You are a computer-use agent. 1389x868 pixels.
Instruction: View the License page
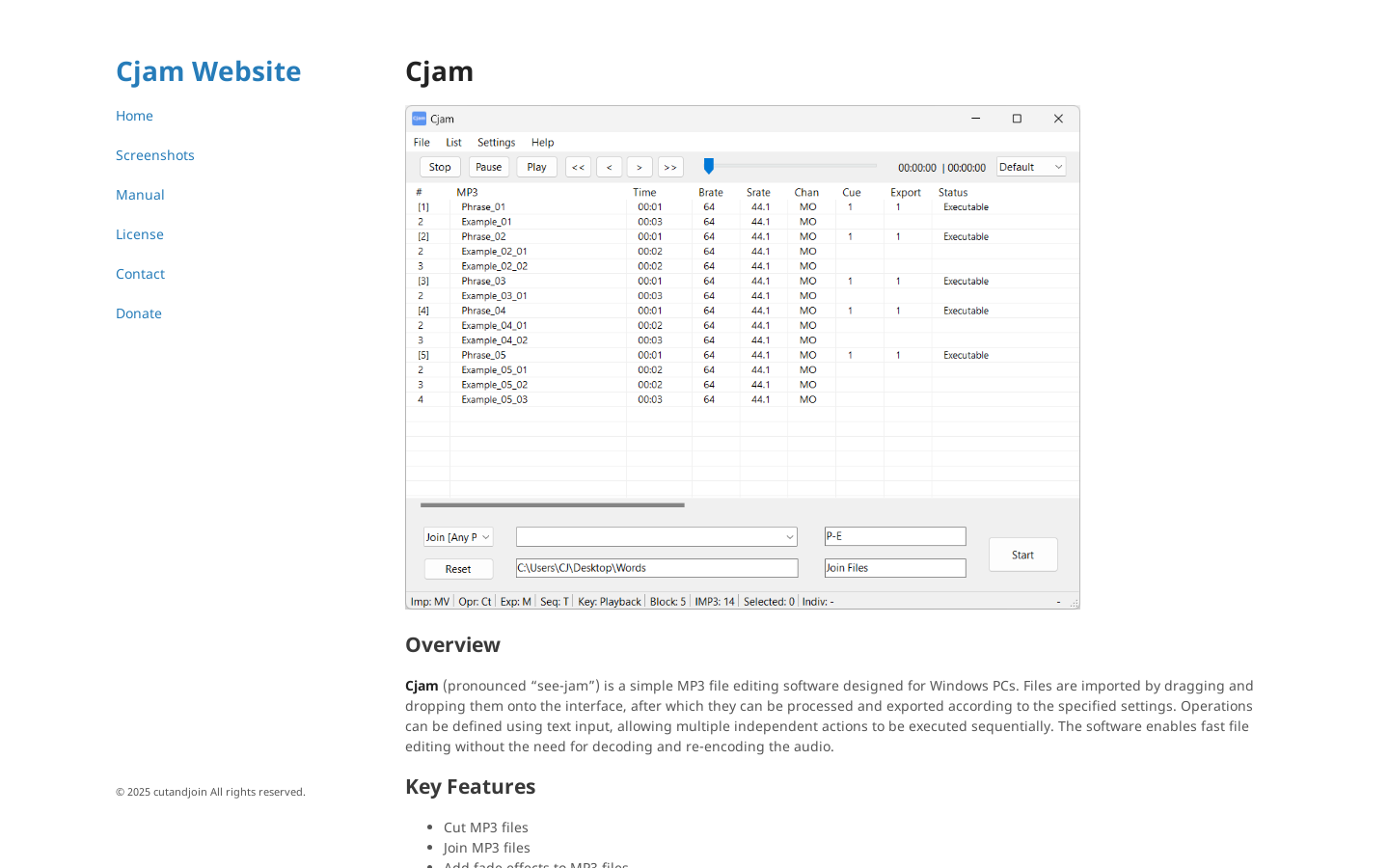pos(140,234)
